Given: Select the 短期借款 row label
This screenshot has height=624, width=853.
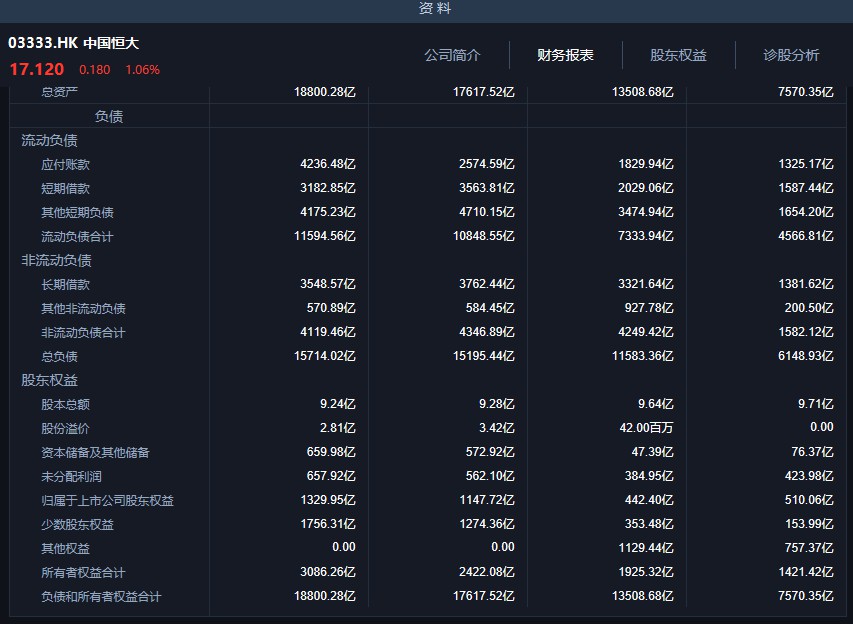Looking at the screenshot, I should [x=65, y=188].
